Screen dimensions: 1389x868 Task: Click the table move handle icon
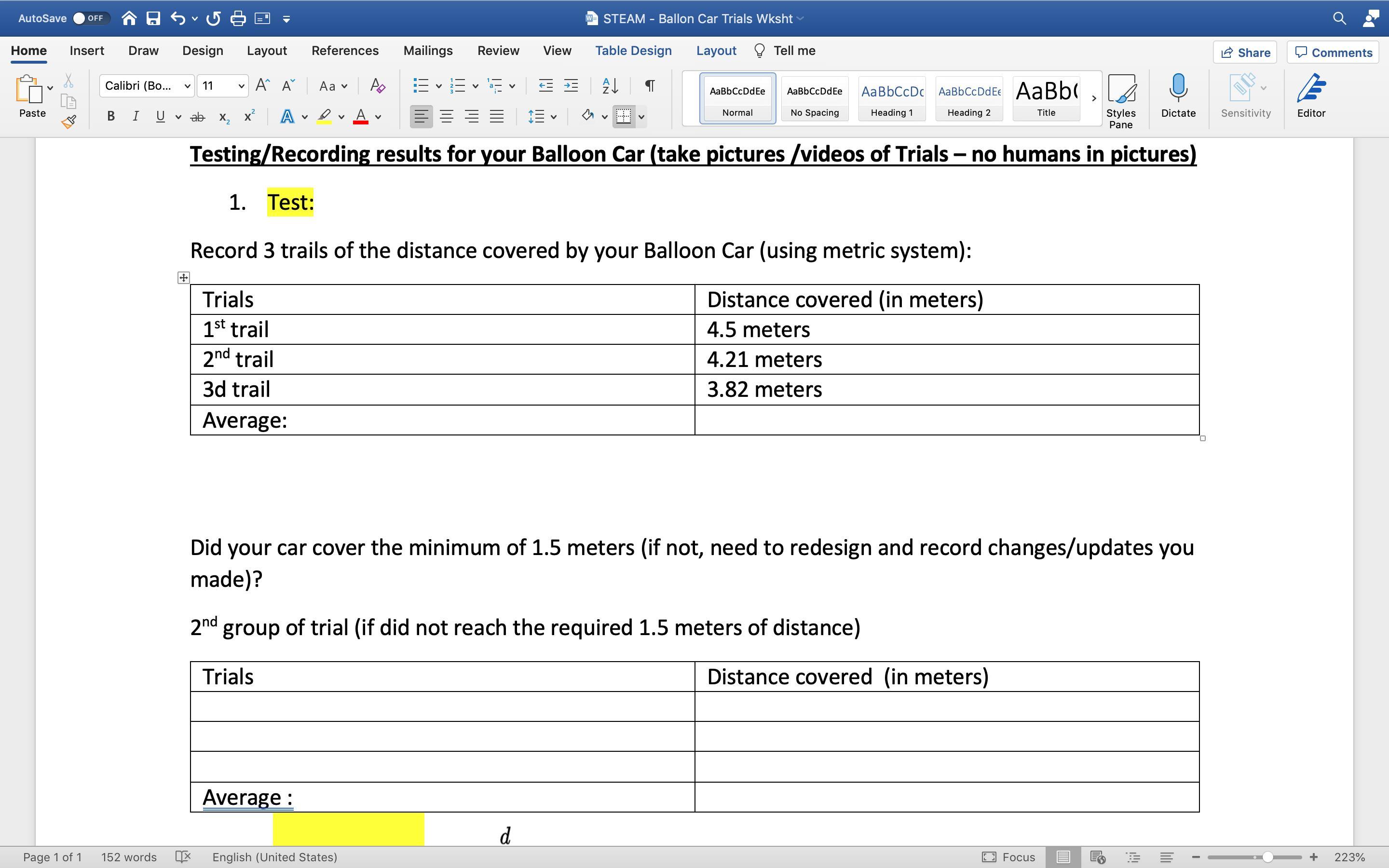183,278
